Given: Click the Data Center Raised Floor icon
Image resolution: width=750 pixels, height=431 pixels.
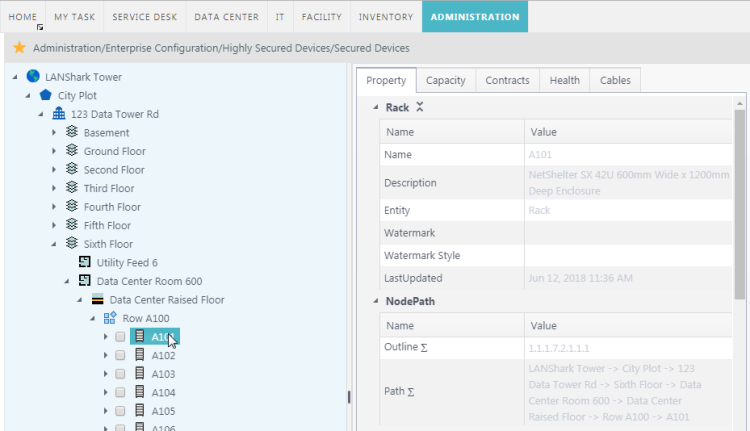Looking at the screenshot, I should tap(98, 299).
